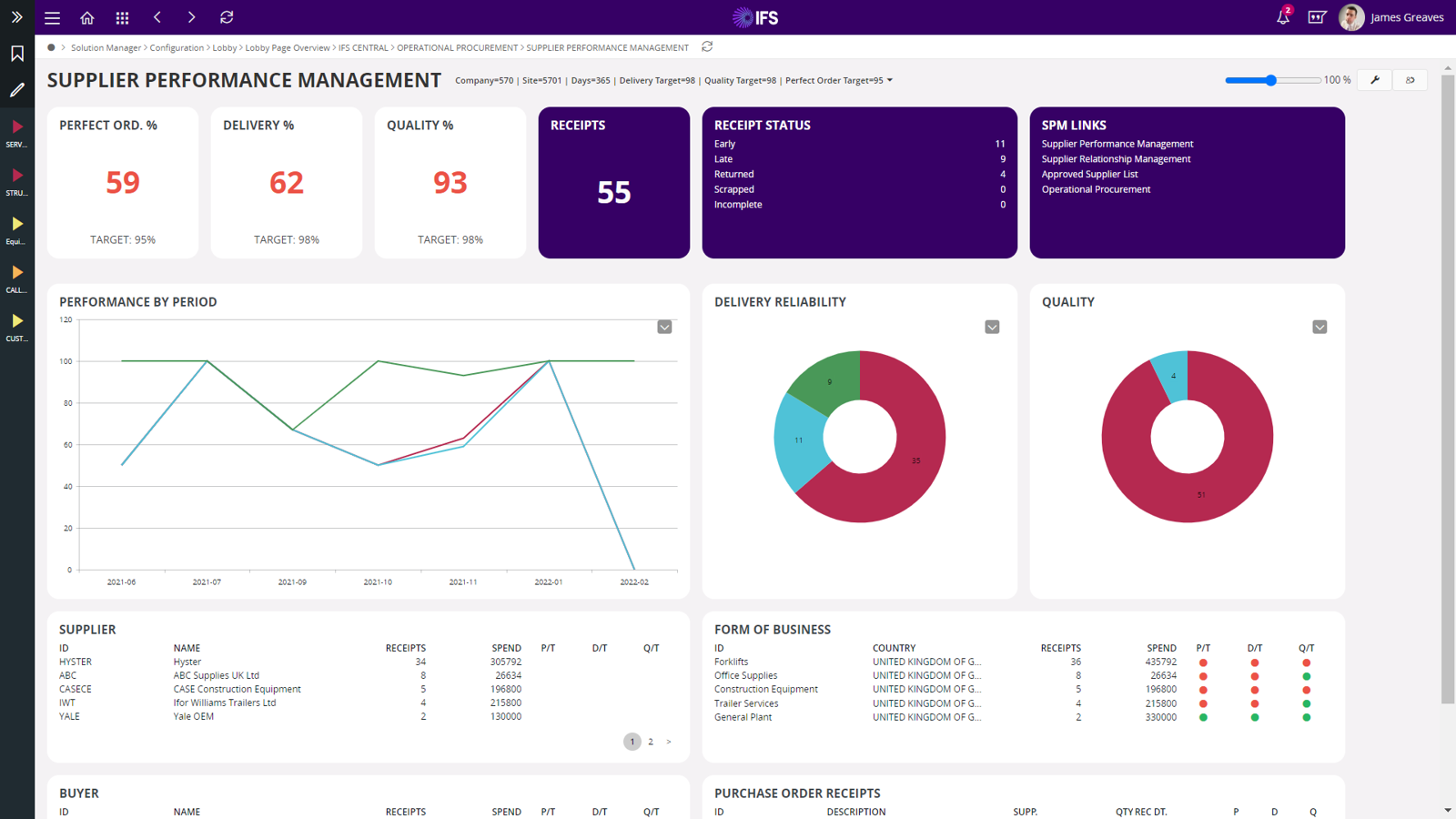The image size is (1456, 819).
Task: Expand the left navigation panel chevrons
Action: click(16, 17)
